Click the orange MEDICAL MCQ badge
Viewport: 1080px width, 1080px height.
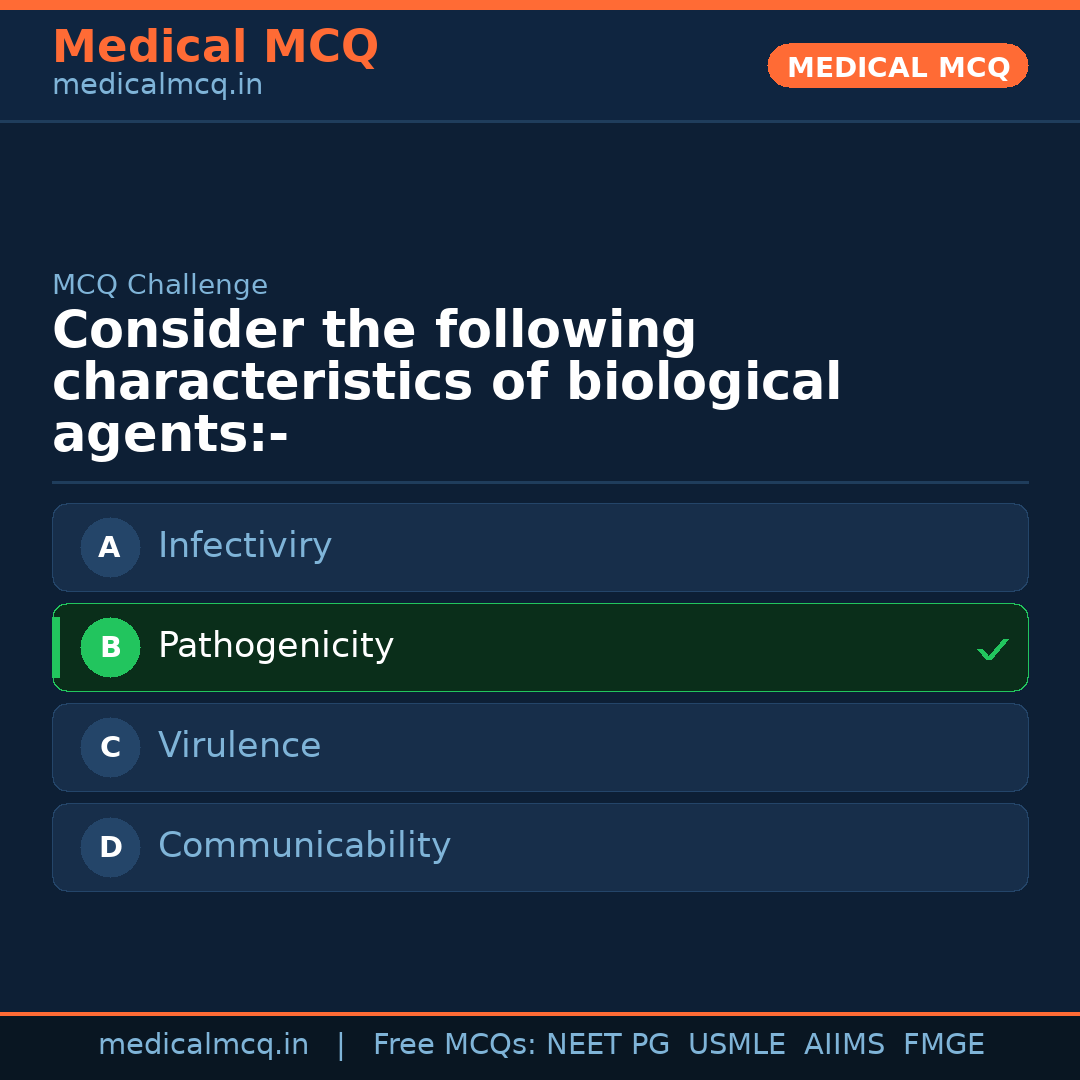pyautogui.click(x=897, y=66)
